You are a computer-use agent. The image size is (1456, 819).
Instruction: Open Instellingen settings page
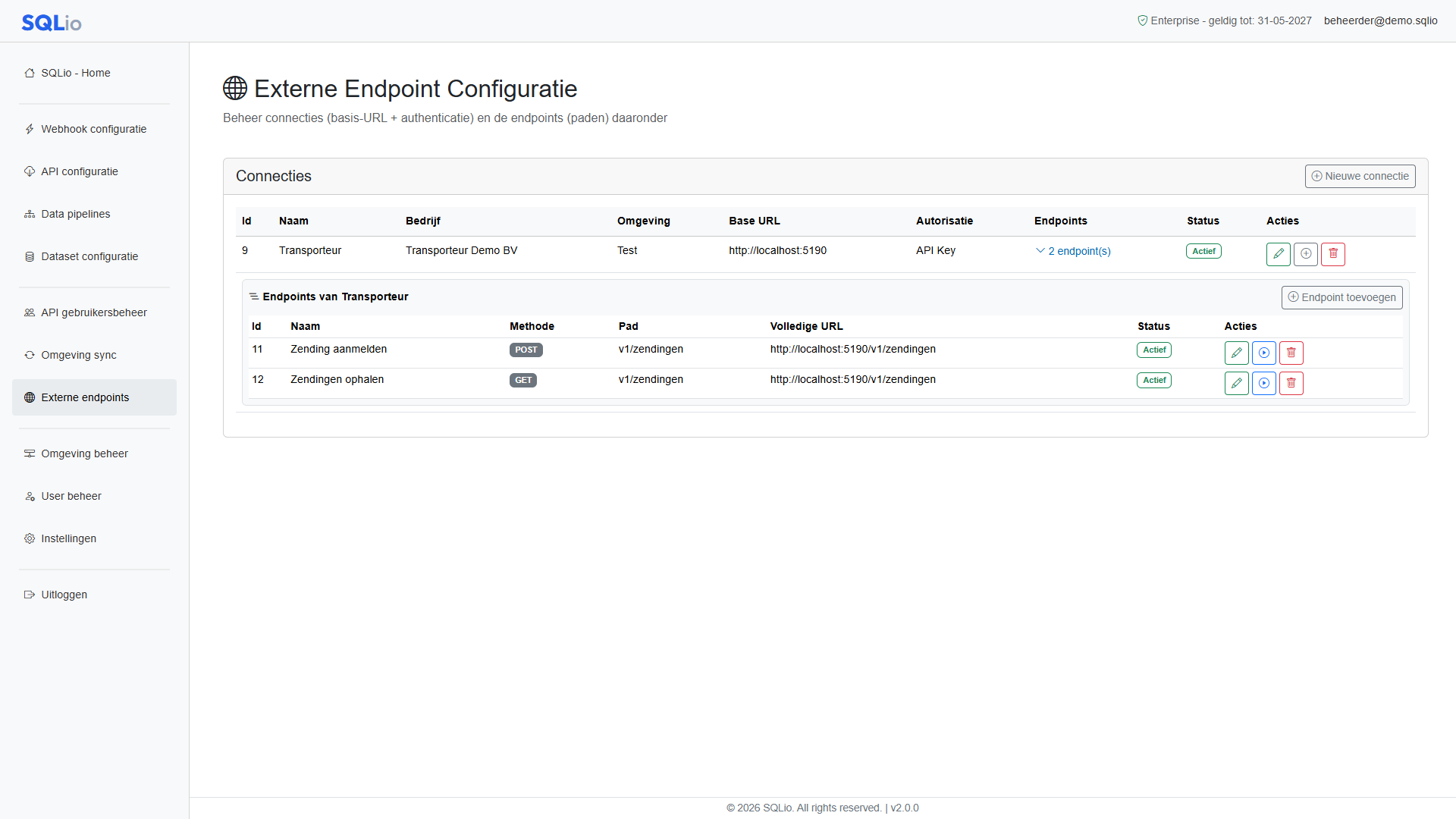tap(94, 538)
